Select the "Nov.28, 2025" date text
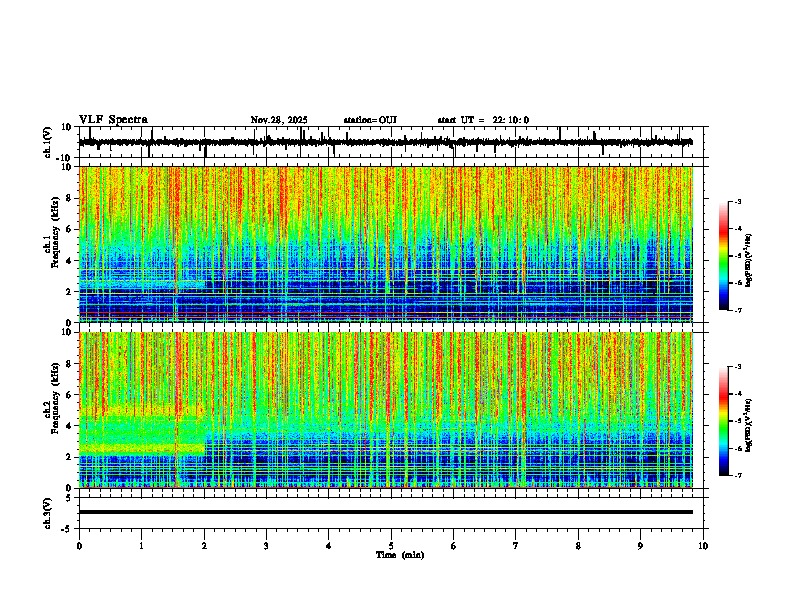This screenshot has height=612, width=792. coord(279,120)
